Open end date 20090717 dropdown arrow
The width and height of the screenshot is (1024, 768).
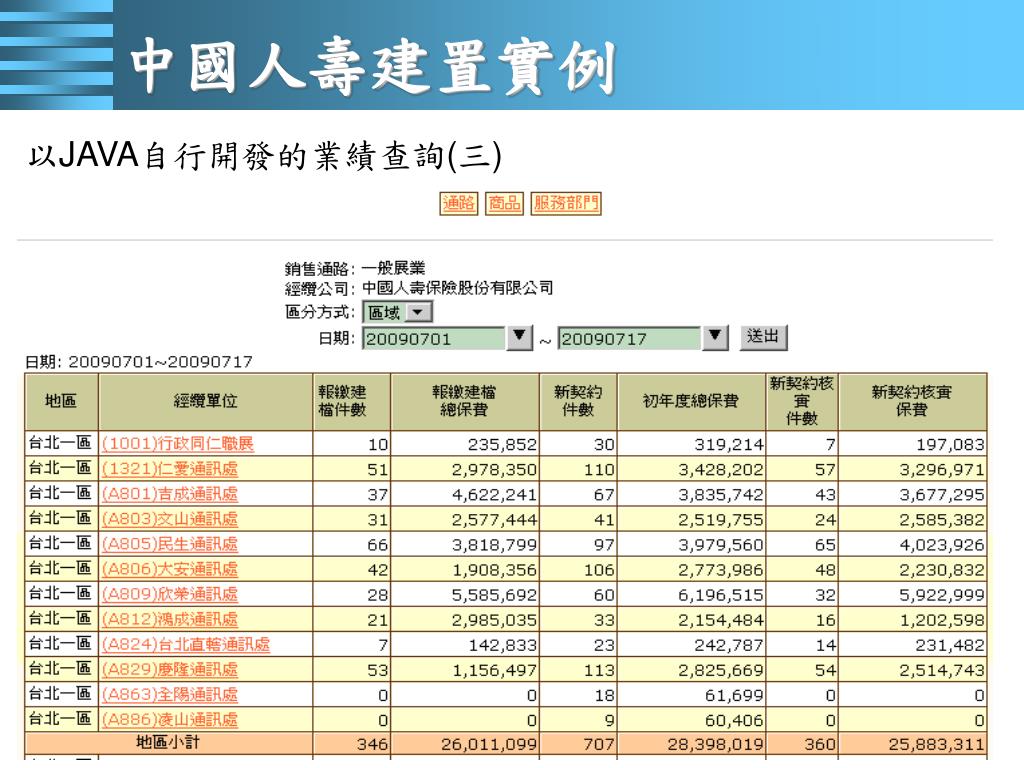(715, 338)
